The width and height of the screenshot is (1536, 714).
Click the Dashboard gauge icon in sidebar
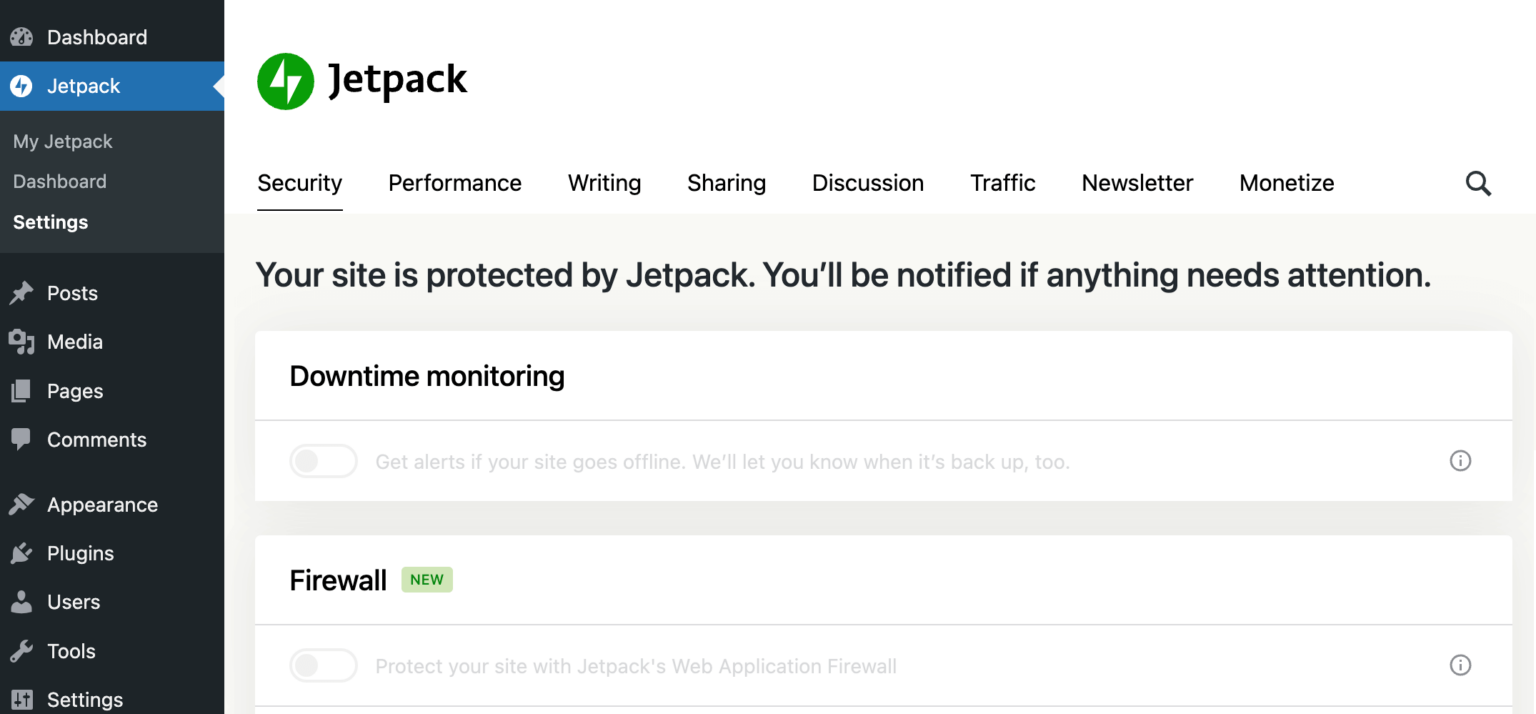(x=20, y=36)
